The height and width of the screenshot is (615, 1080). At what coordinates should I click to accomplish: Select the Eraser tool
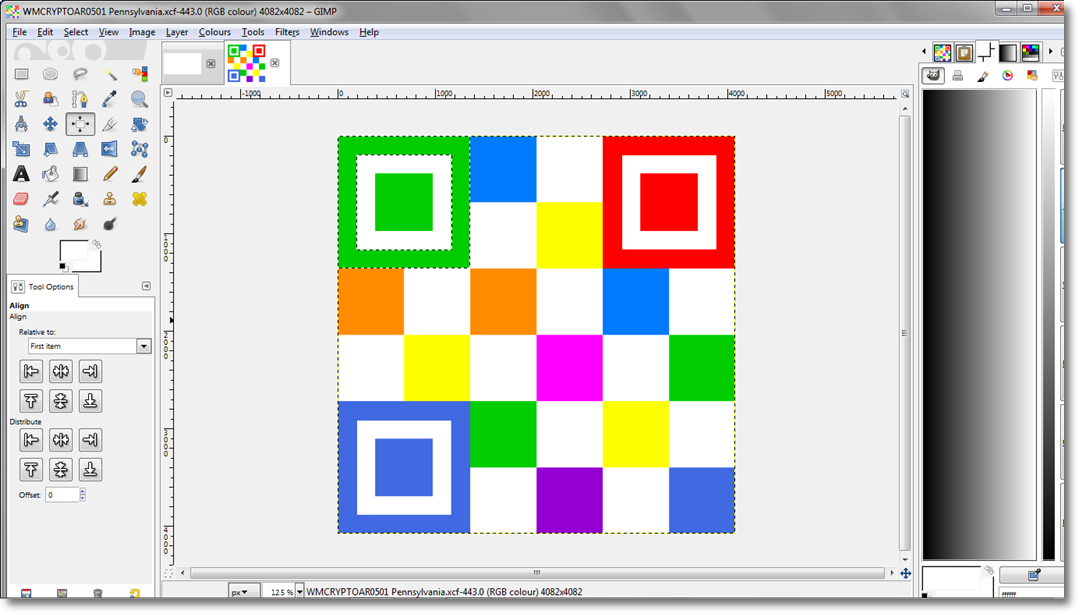[21, 199]
